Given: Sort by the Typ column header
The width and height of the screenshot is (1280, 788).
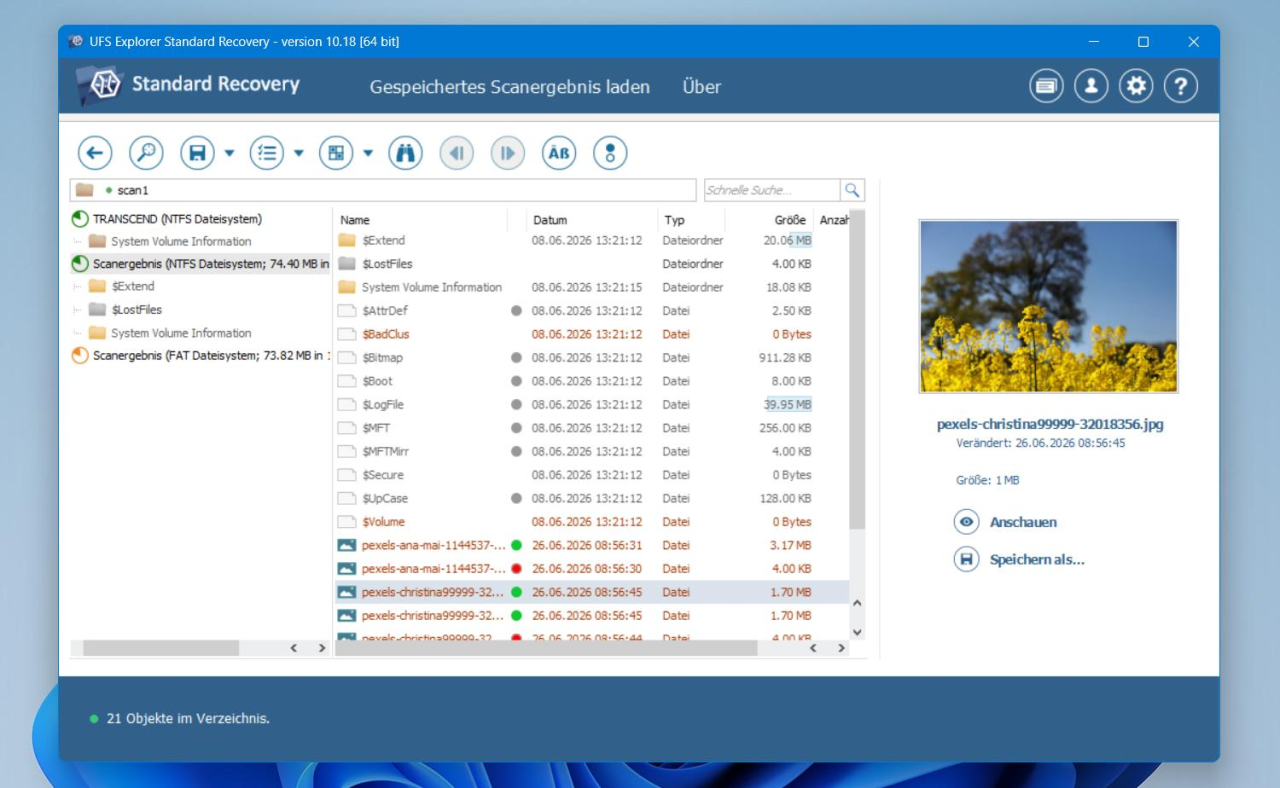Looking at the screenshot, I should [x=692, y=220].
